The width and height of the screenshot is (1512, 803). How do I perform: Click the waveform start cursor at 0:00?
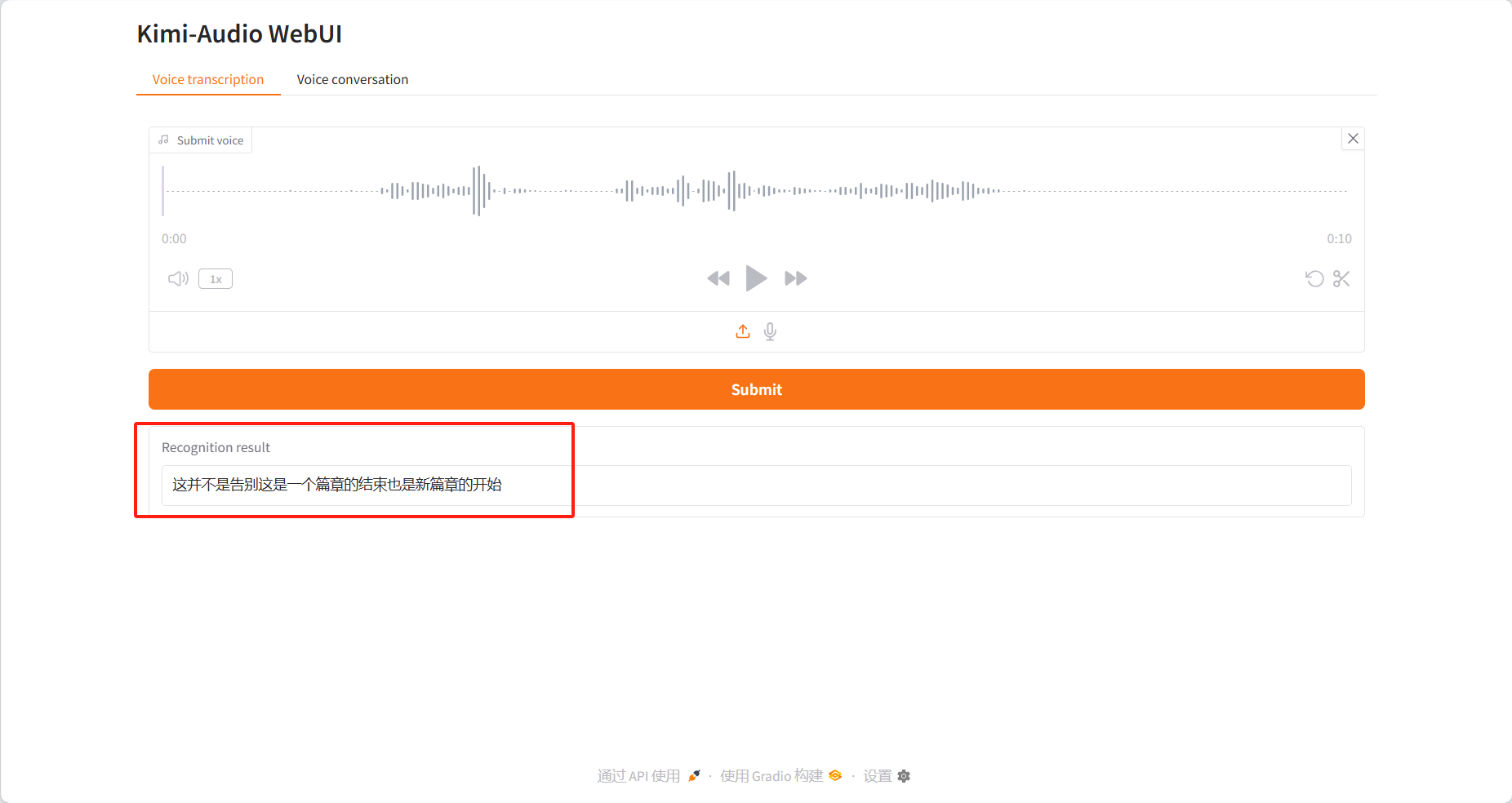pos(163,191)
